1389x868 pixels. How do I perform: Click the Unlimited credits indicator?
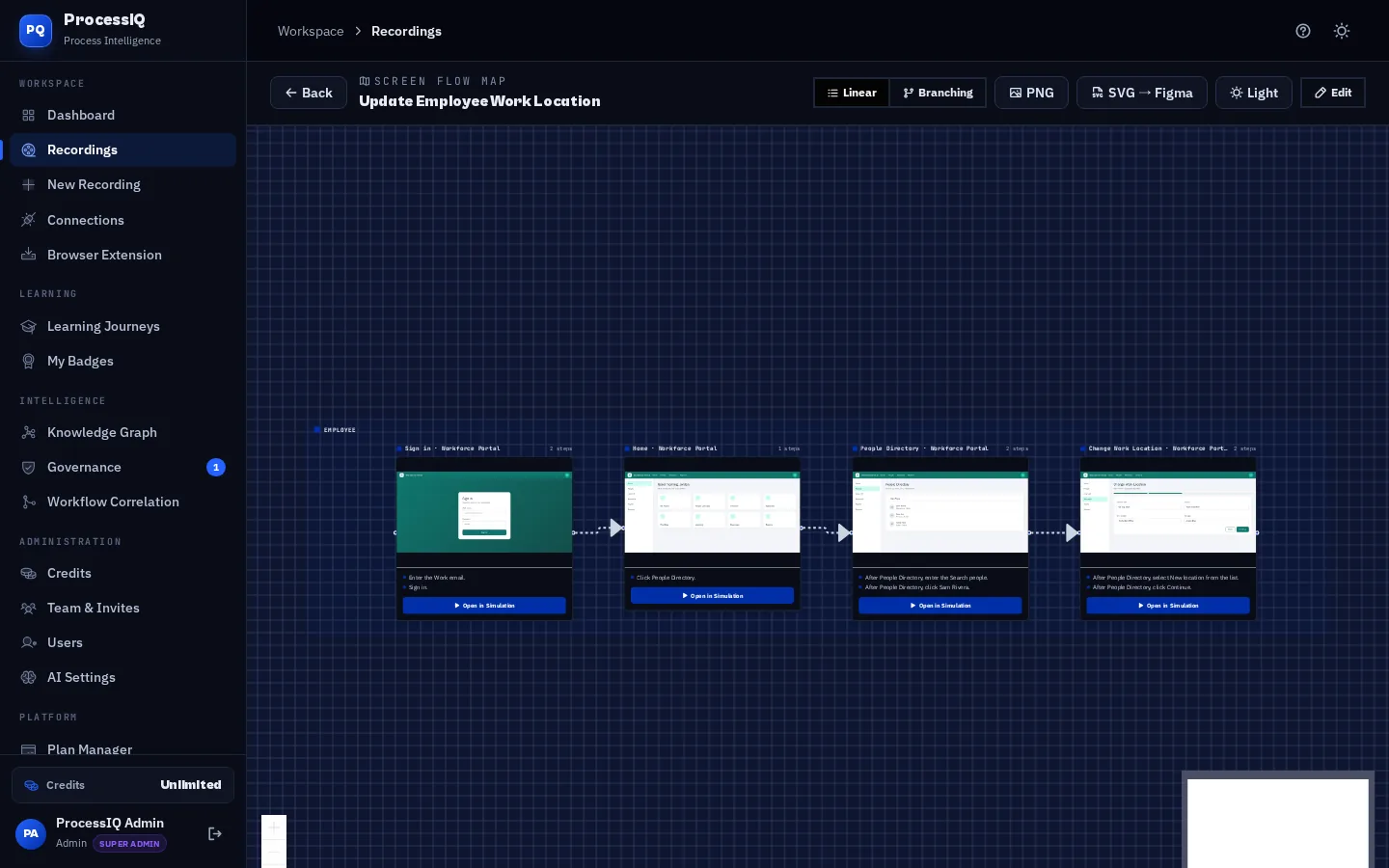pos(123,785)
